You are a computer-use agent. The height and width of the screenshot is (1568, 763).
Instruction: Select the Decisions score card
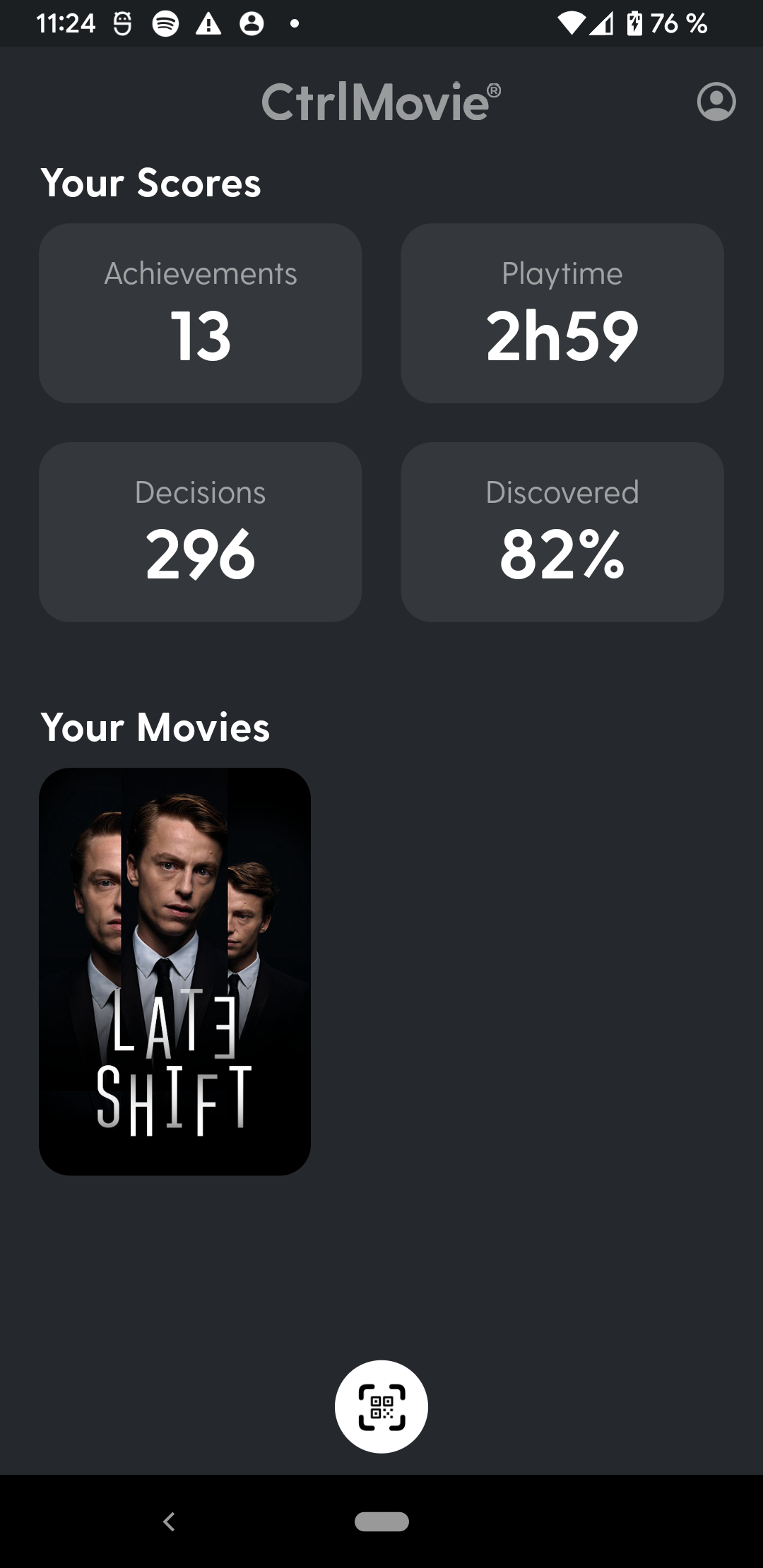pos(201,532)
